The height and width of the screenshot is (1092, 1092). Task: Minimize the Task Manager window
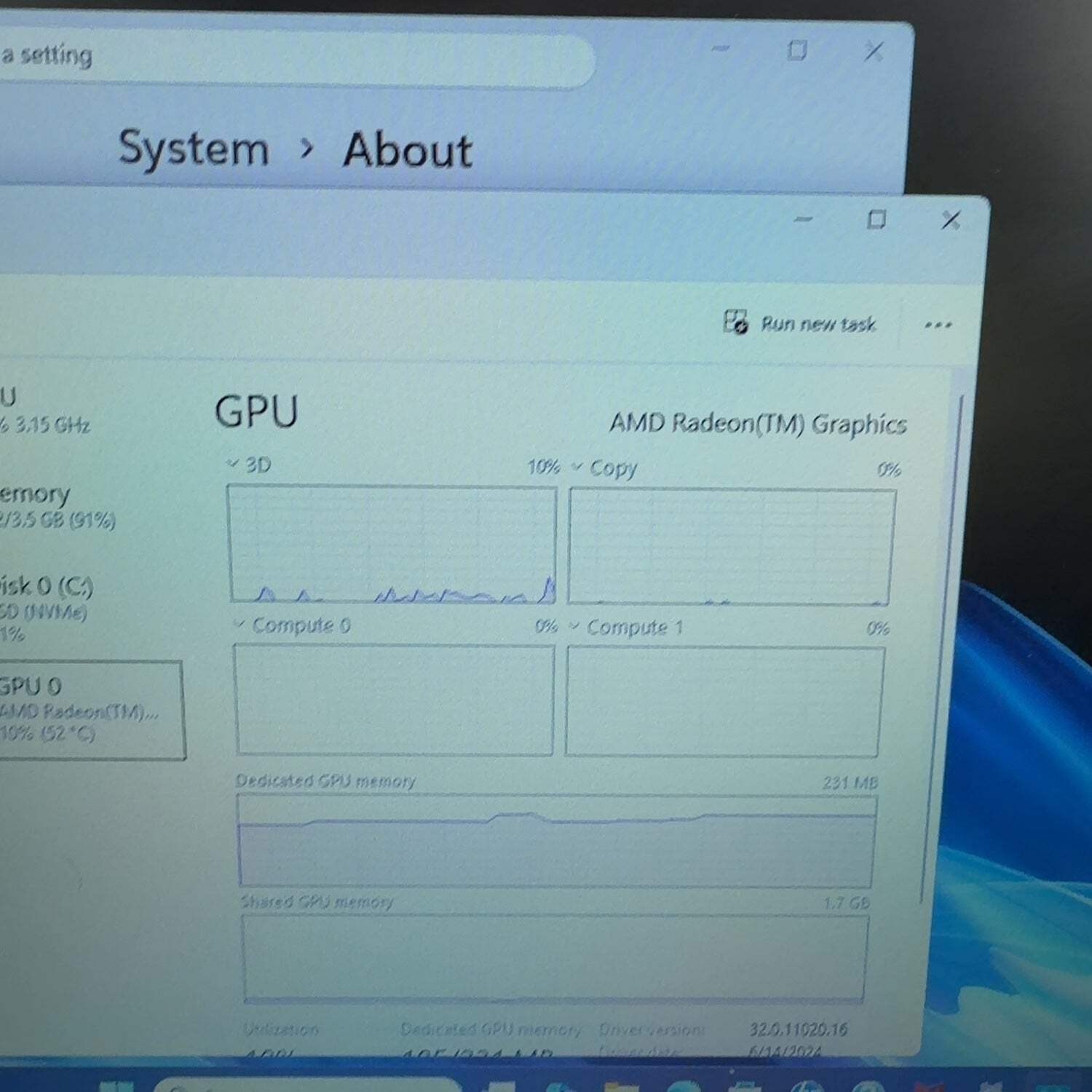tap(803, 218)
